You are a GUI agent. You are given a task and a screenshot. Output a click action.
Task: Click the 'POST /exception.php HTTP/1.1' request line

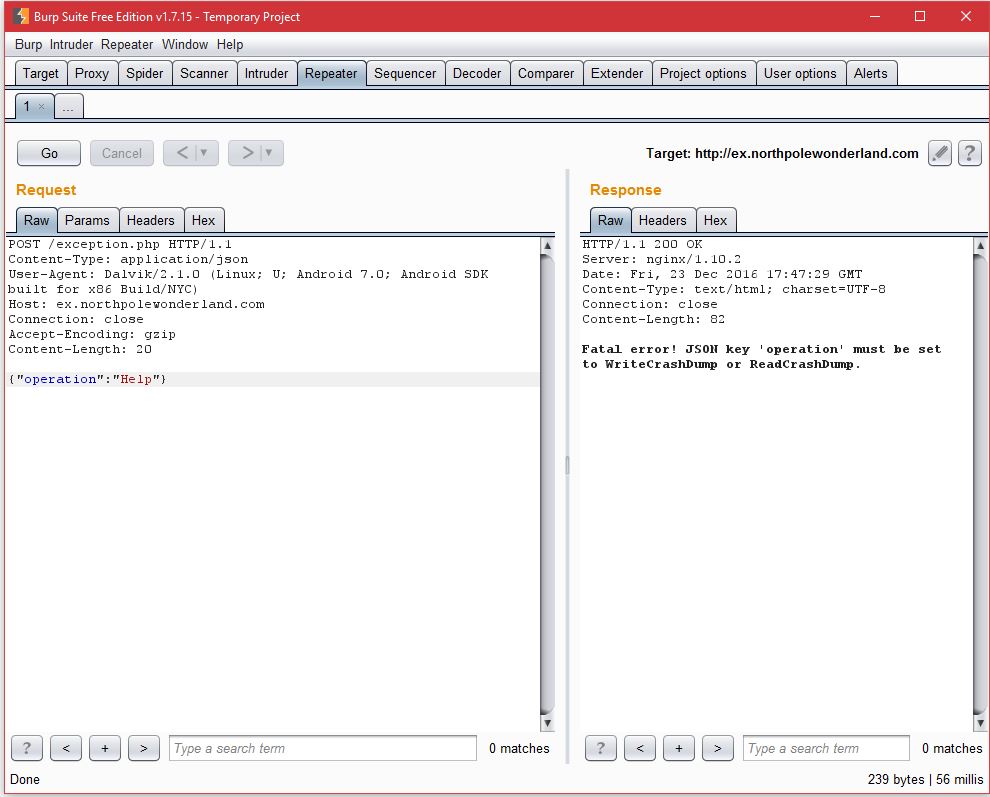point(120,244)
